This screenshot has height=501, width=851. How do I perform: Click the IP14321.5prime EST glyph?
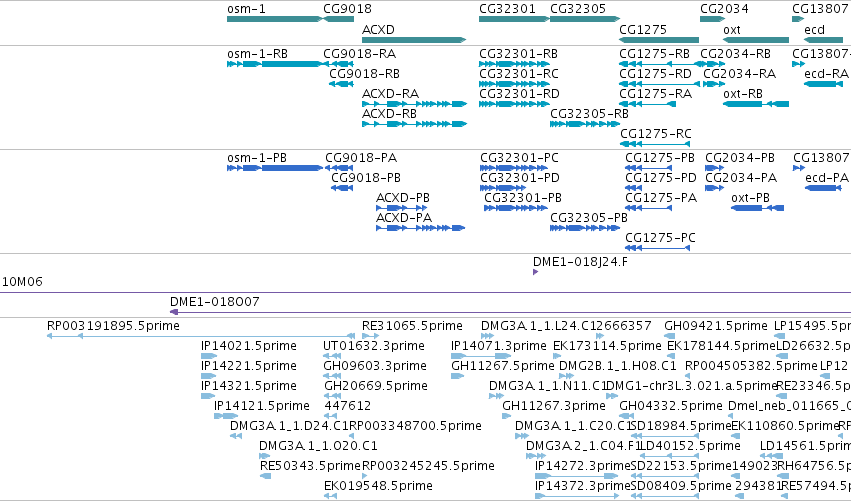[208, 396]
